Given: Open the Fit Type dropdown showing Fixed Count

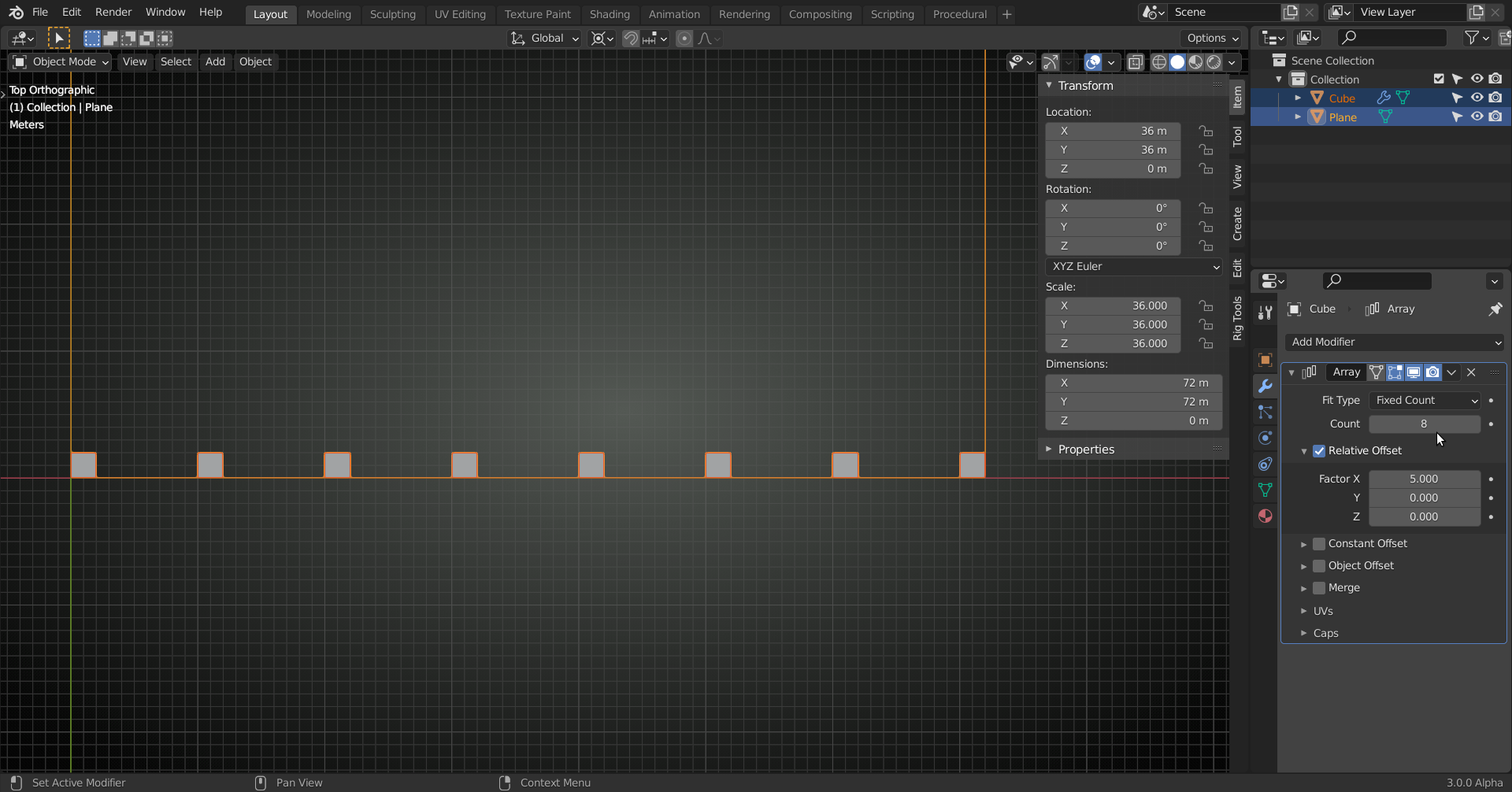Looking at the screenshot, I should pos(1425,400).
